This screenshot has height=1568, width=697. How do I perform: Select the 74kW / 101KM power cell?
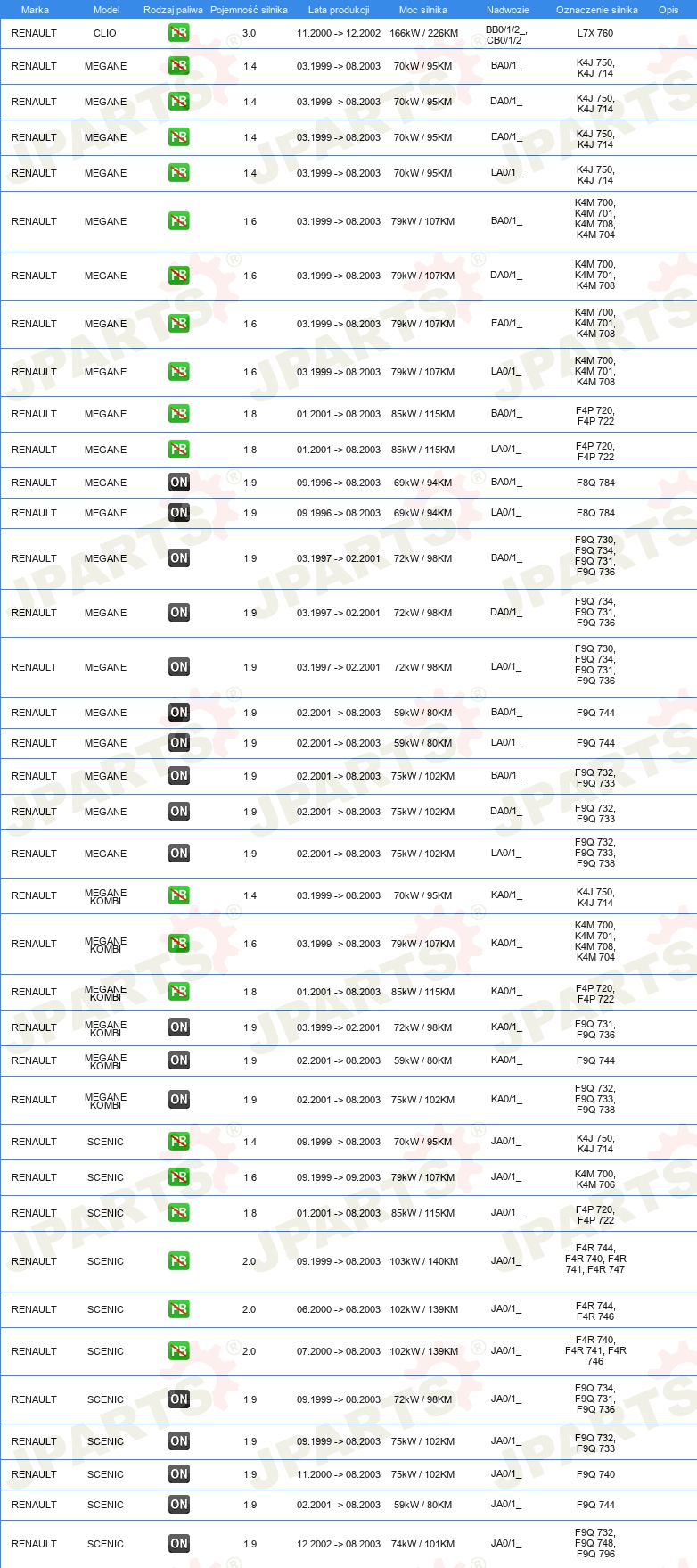click(423, 1544)
